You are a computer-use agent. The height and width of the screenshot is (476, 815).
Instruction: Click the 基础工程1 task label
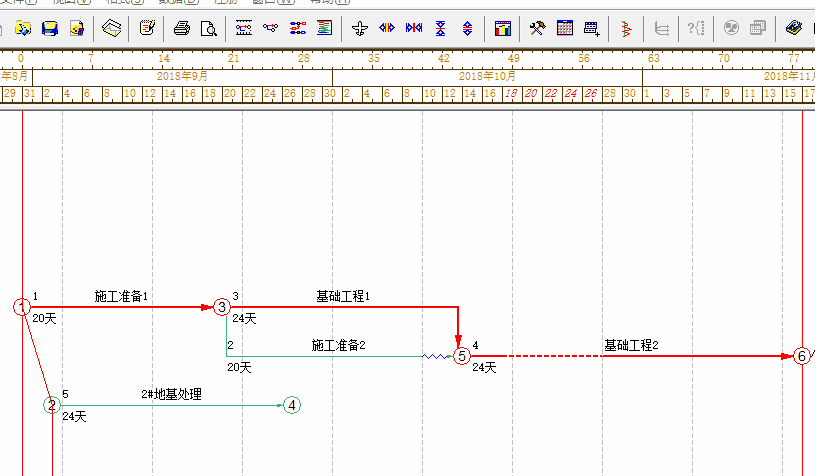pos(343,296)
